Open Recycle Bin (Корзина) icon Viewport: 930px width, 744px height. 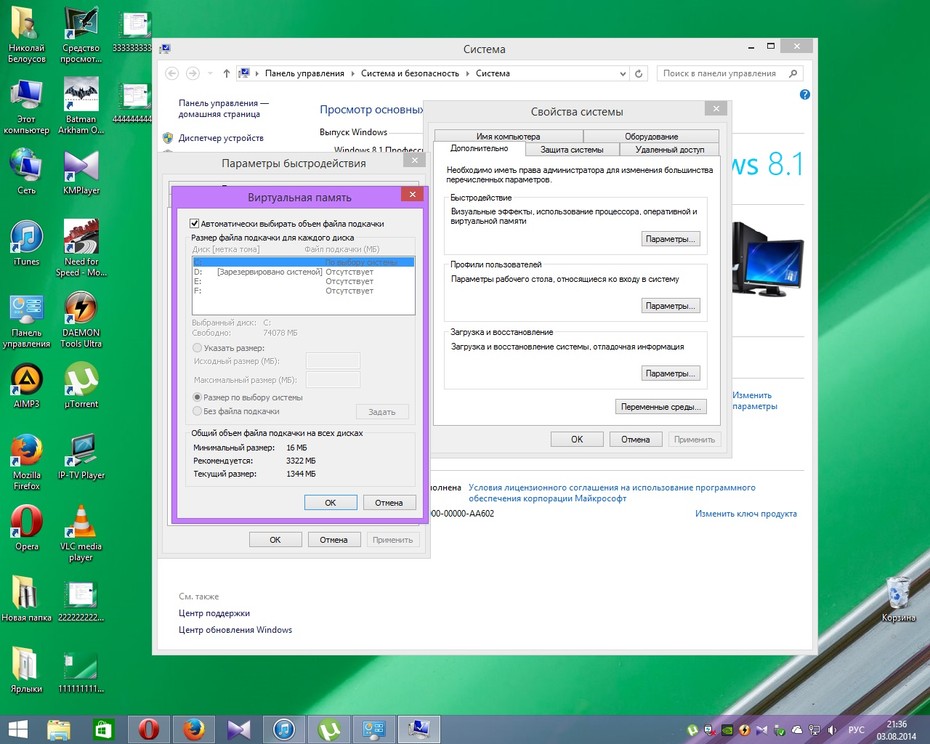[898, 598]
